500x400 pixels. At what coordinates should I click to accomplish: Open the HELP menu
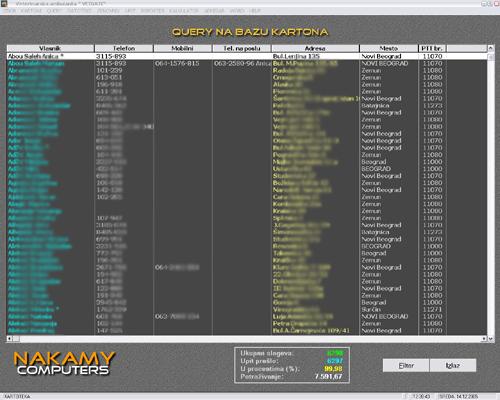coord(255,11)
